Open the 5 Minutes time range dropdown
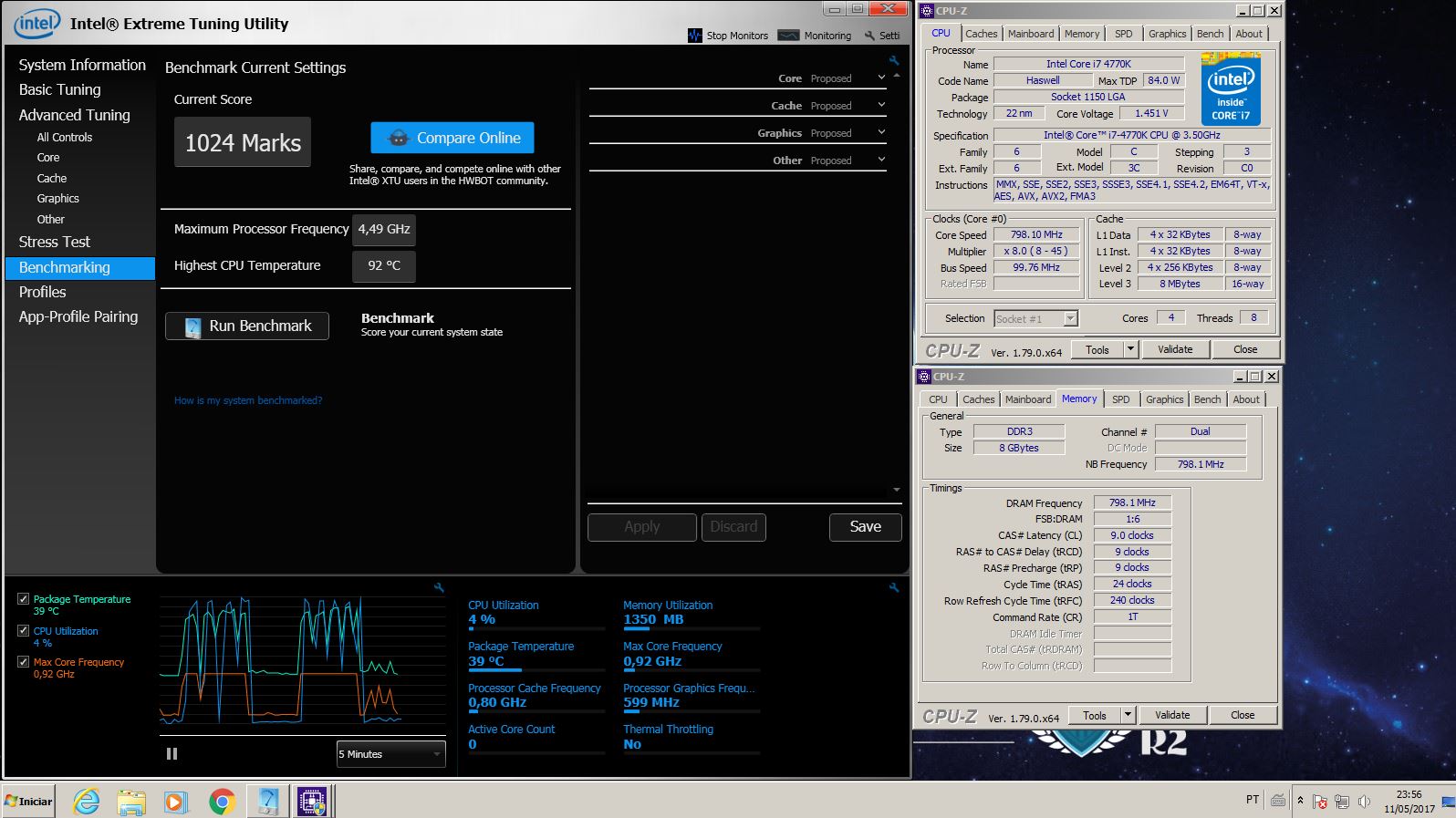The width and height of the screenshot is (1456, 818). 390,754
